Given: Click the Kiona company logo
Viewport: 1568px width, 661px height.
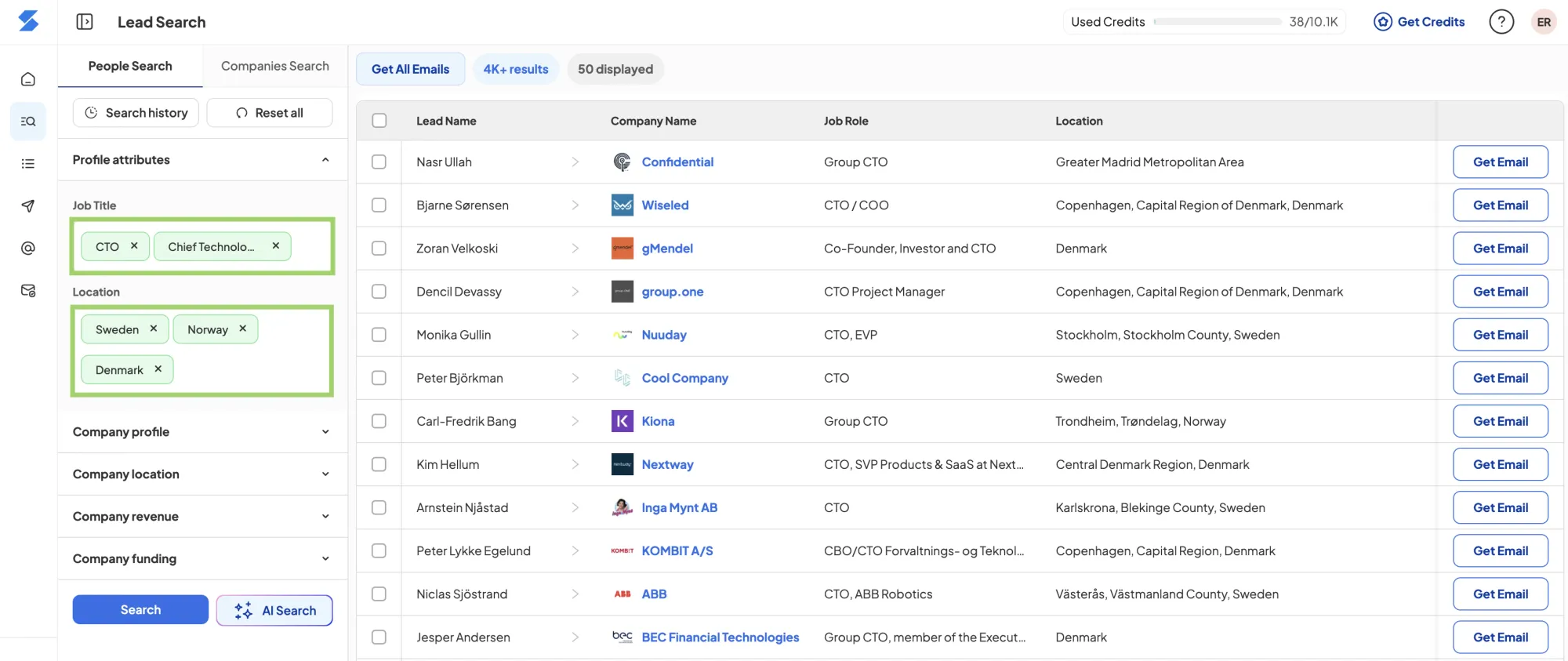Looking at the screenshot, I should (622, 421).
